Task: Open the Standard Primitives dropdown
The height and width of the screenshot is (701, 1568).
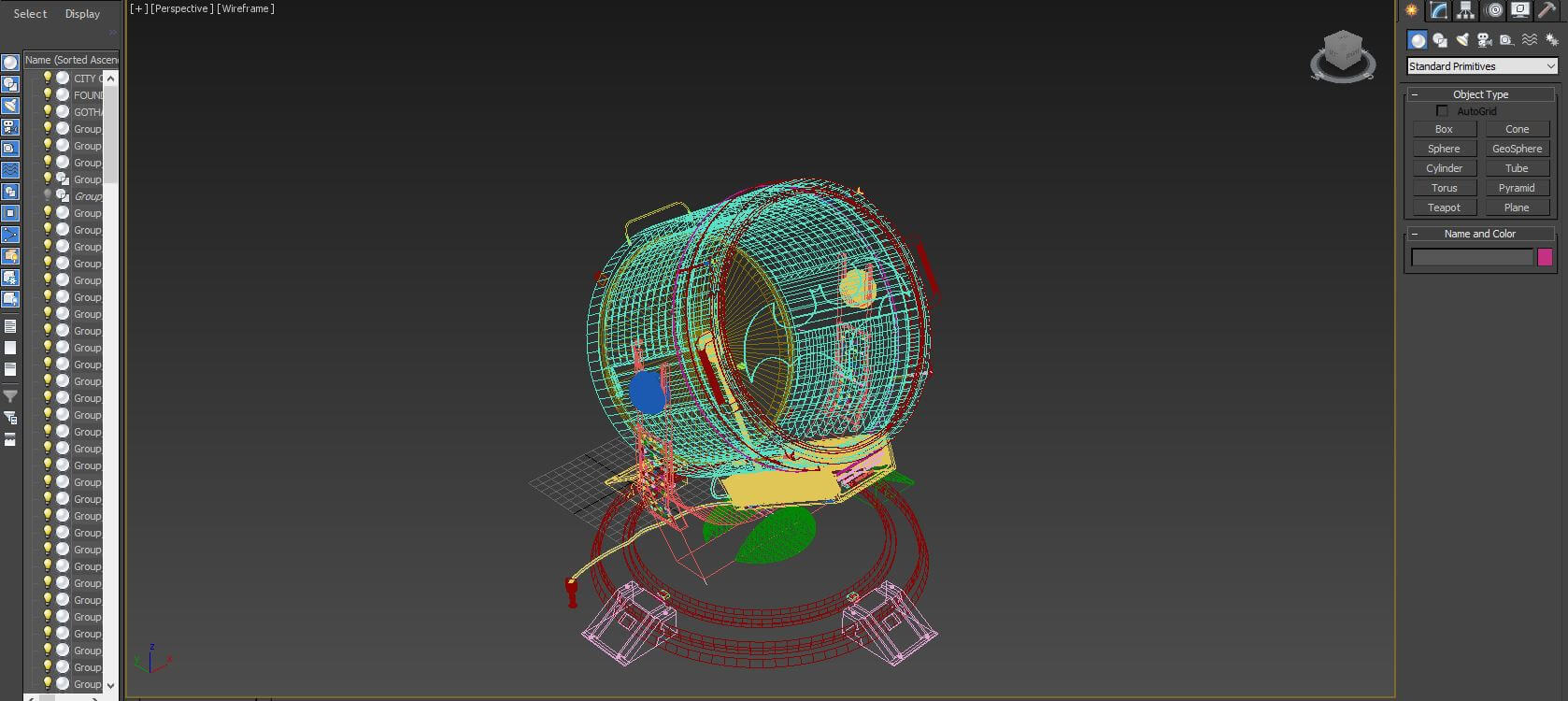Action: coord(1481,66)
